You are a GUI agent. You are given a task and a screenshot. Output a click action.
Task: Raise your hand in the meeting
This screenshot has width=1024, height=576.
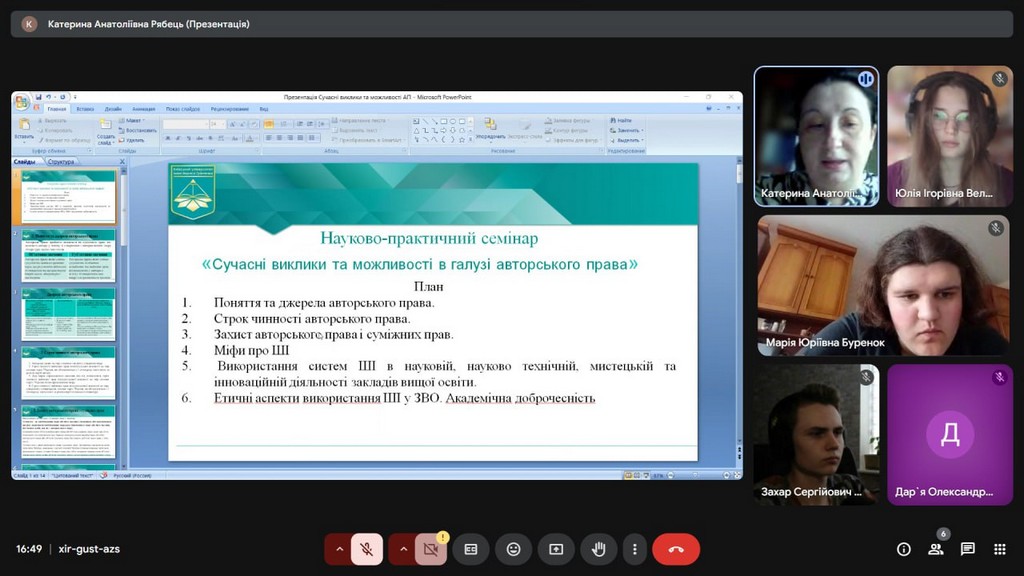[597, 549]
